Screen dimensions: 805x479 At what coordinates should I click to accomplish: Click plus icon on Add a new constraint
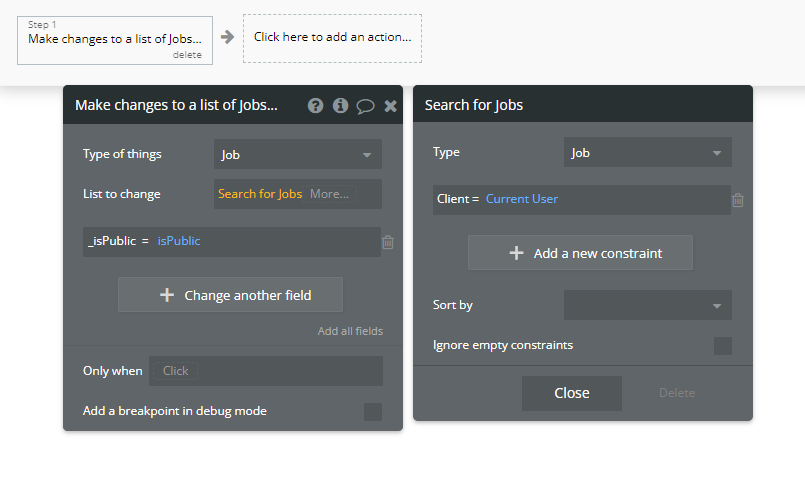(x=516, y=253)
